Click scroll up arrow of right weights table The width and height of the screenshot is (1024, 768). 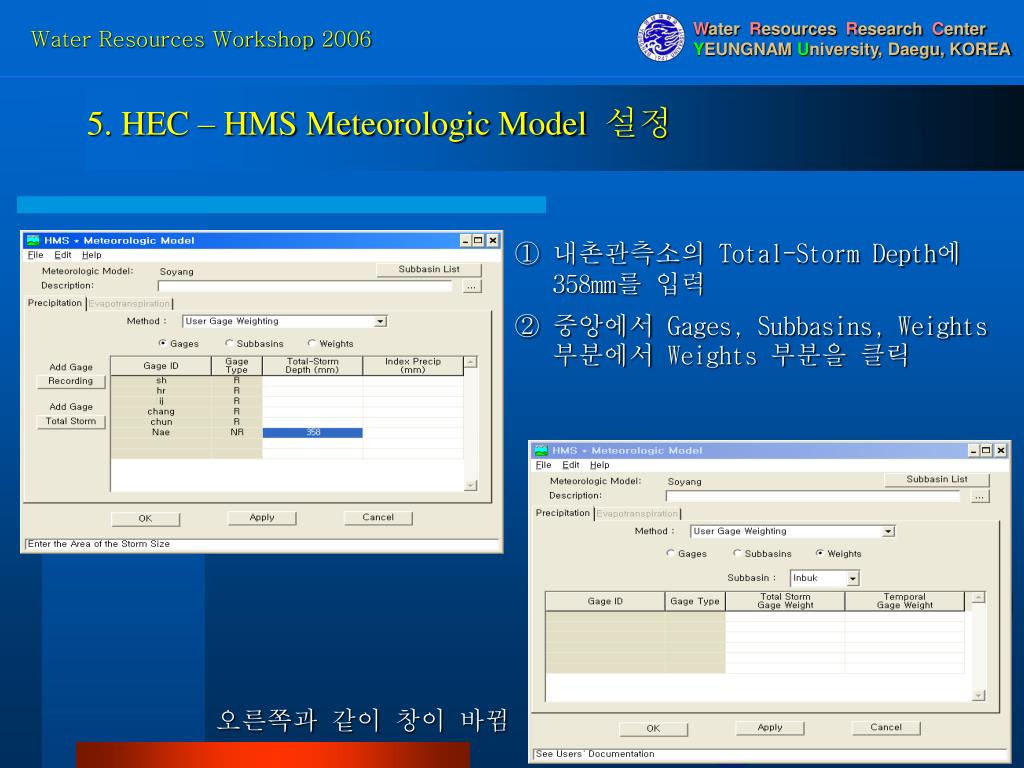[x=978, y=597]
